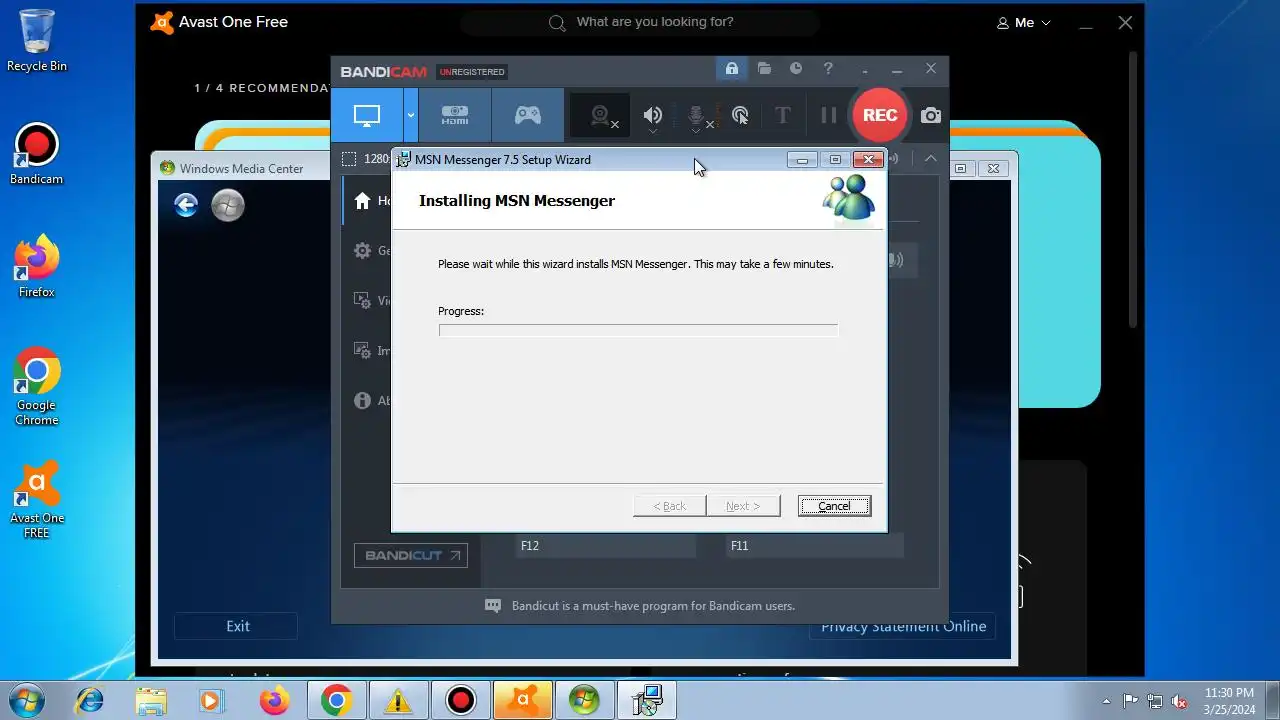The height and width of the screenshot is (720, 1280).
Task: Open Recycle Bin desktop icon
Action: pos(37,41)
